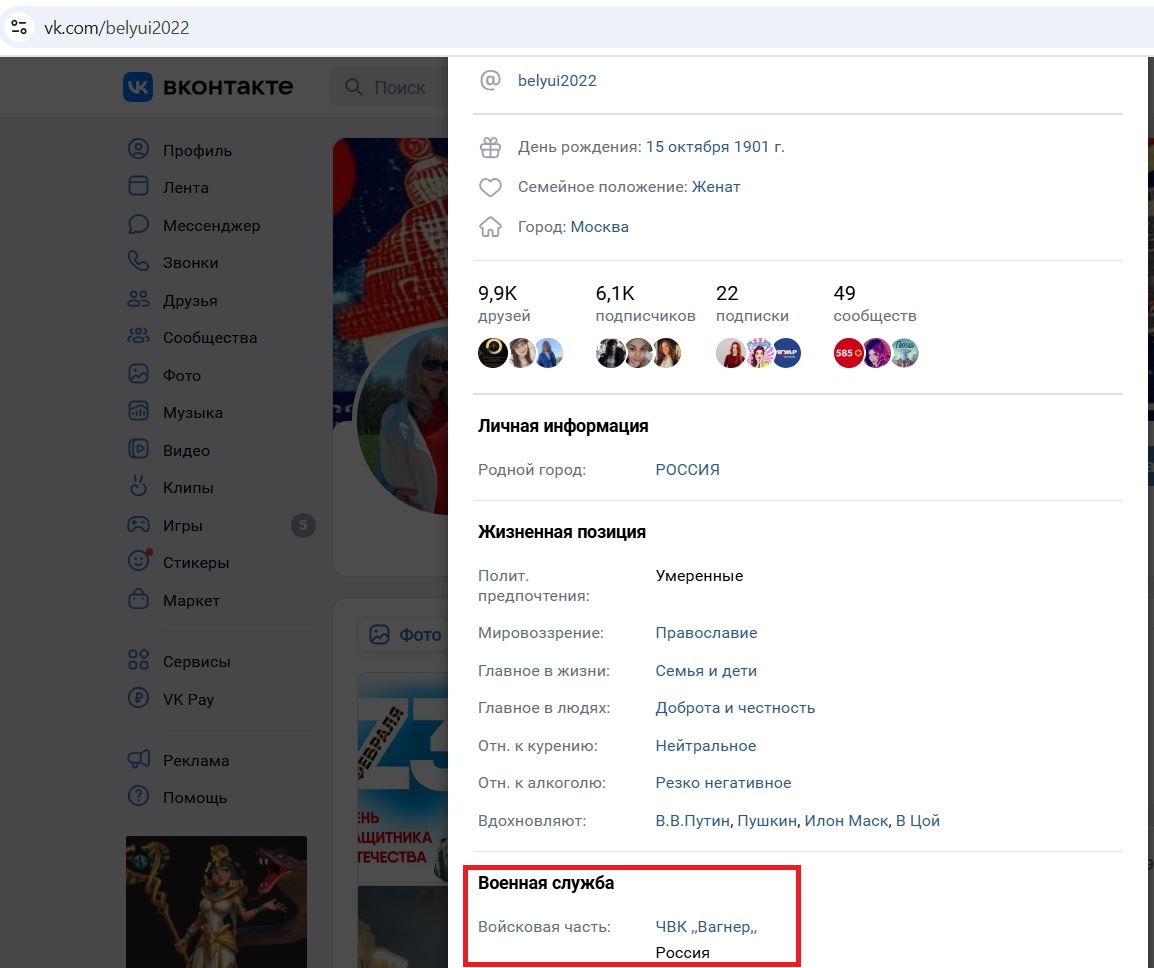Open the 9,9K друзей counter
Screen dimensions: 1154x968
504,304
